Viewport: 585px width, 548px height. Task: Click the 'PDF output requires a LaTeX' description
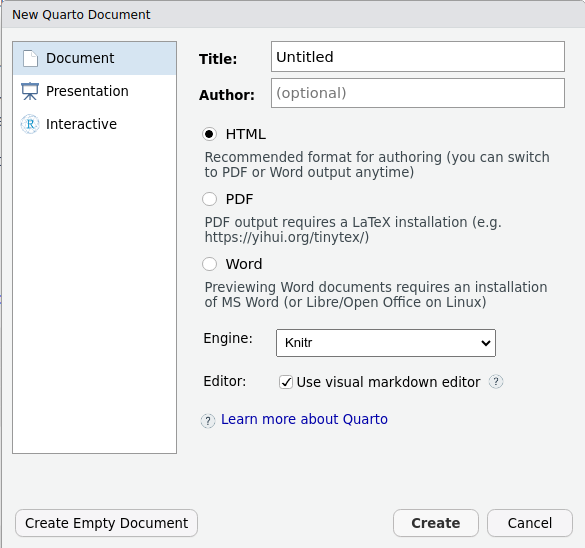(x=353, y=229)
